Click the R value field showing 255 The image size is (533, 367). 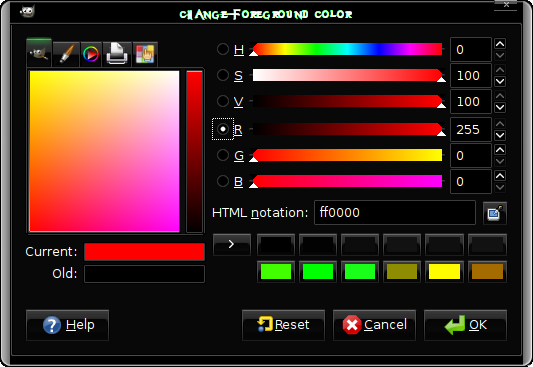point(471,129)
